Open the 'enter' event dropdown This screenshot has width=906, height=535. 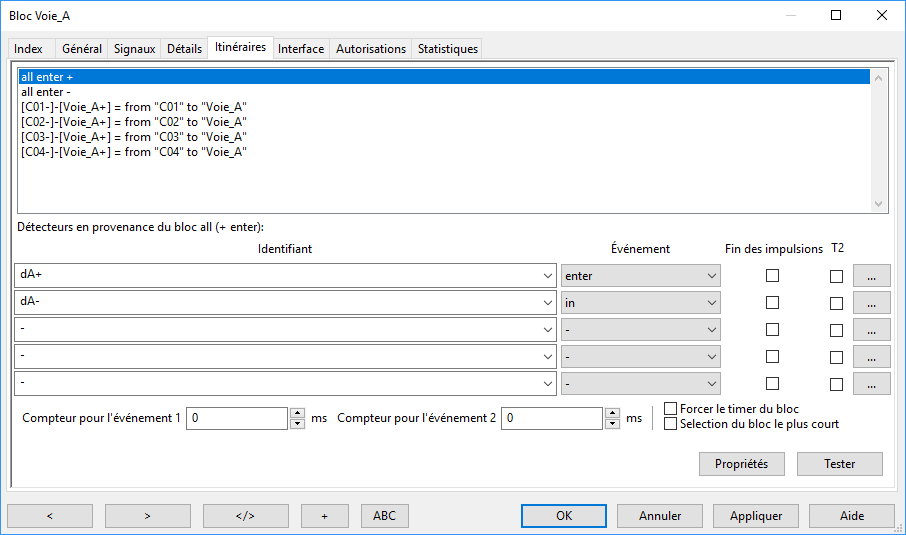711,276
